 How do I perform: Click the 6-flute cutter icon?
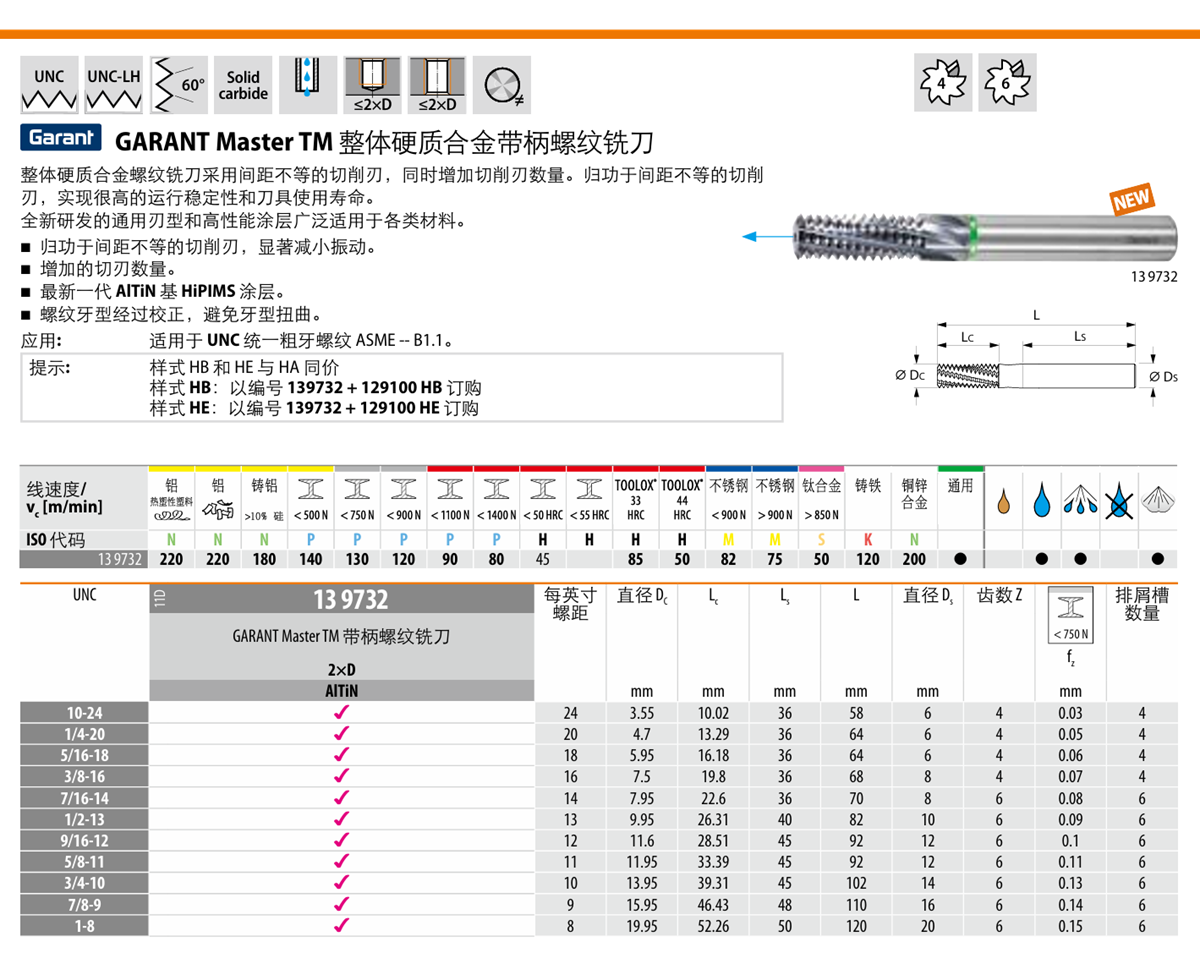click(1007, 81)
